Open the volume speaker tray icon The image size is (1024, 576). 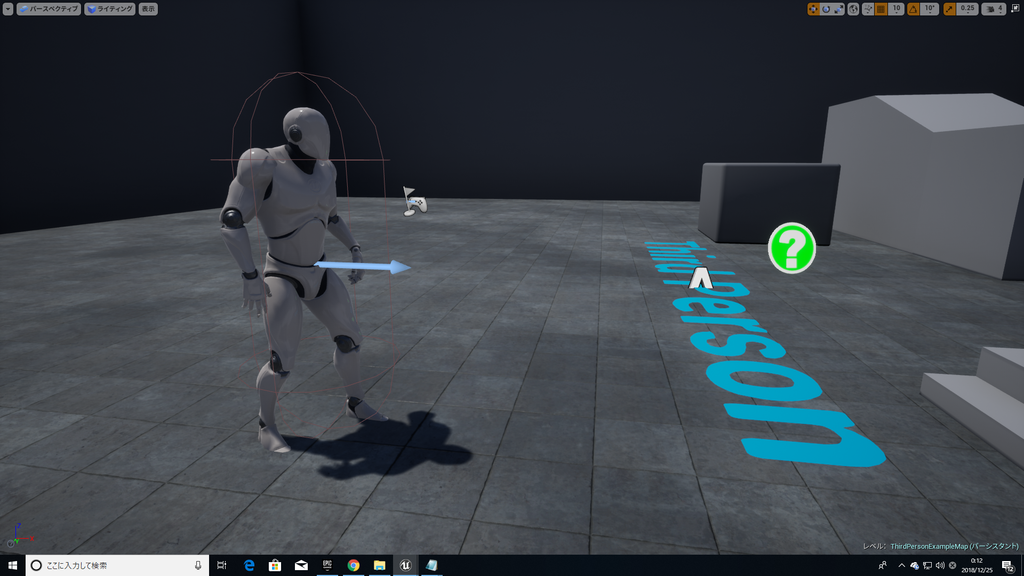pos(940,566)
